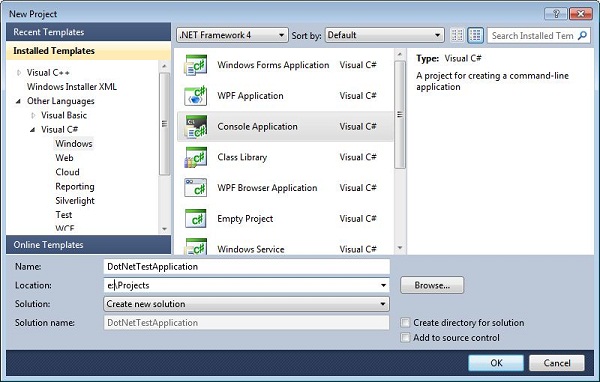
Task: Click the category tree scroll-up arrow
Action: click(164, 66)
